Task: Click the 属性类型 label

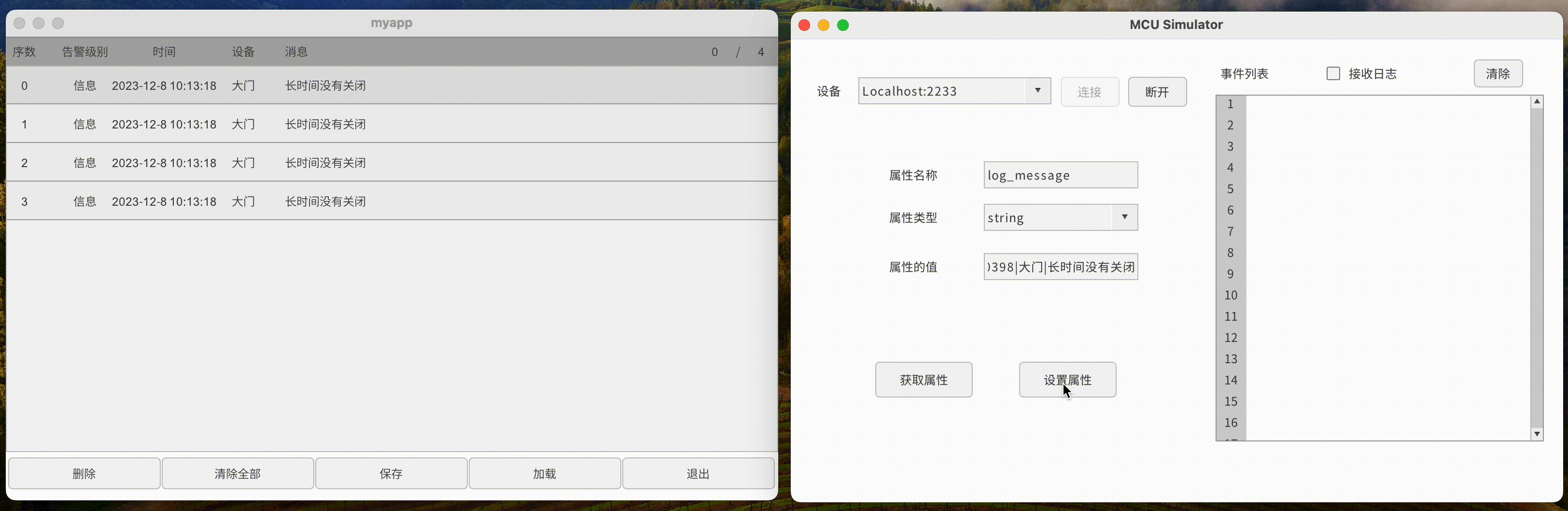Action: 913,217
